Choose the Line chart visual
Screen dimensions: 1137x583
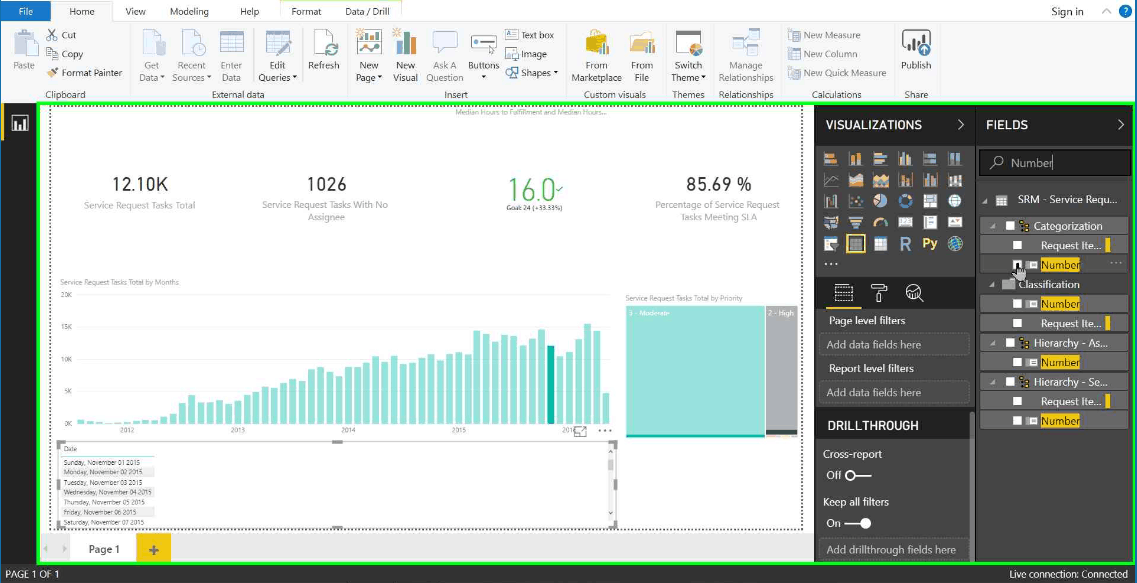click(x=831, y=180)
